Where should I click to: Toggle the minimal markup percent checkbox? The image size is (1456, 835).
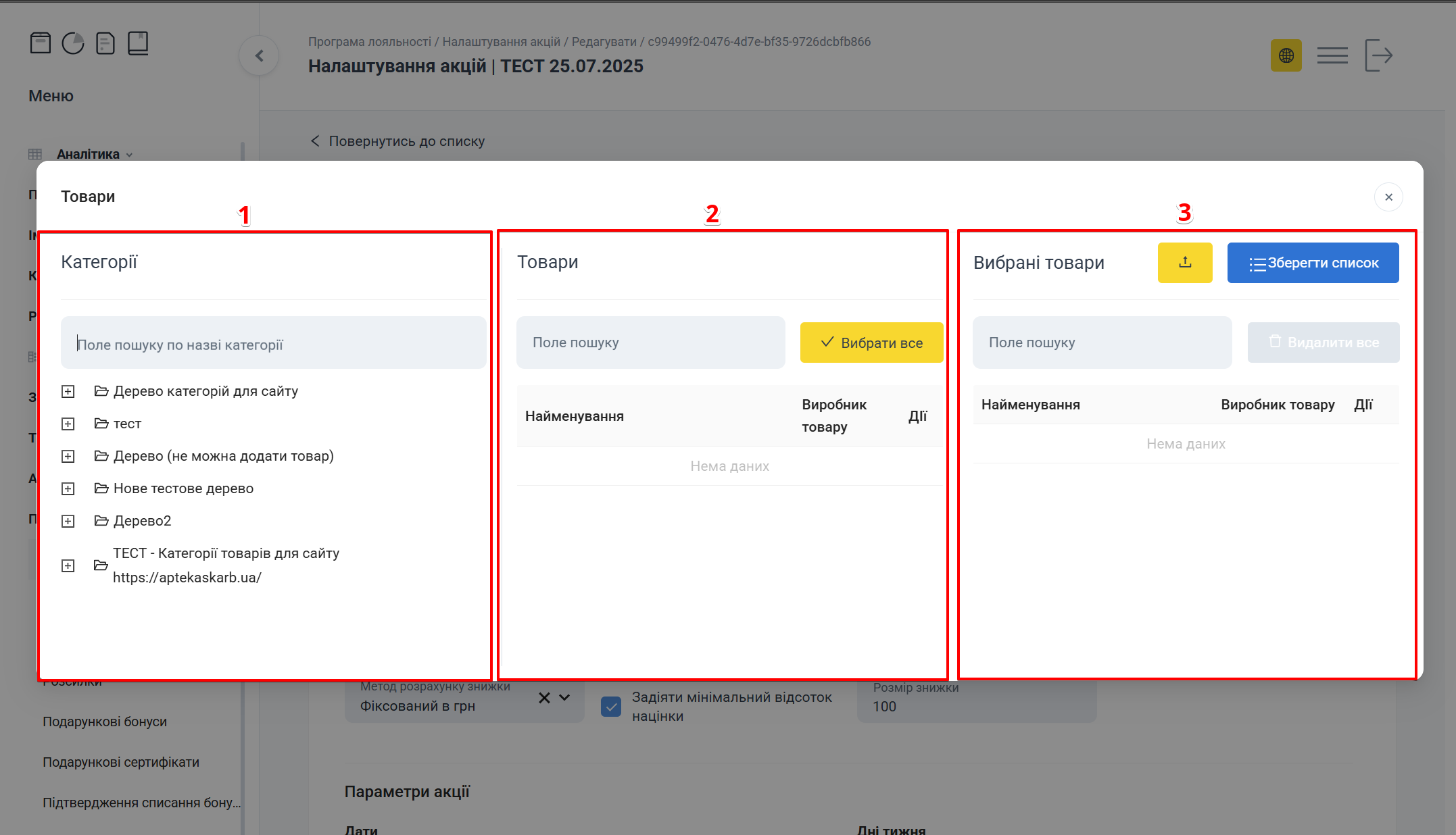(x=611, y=707)
